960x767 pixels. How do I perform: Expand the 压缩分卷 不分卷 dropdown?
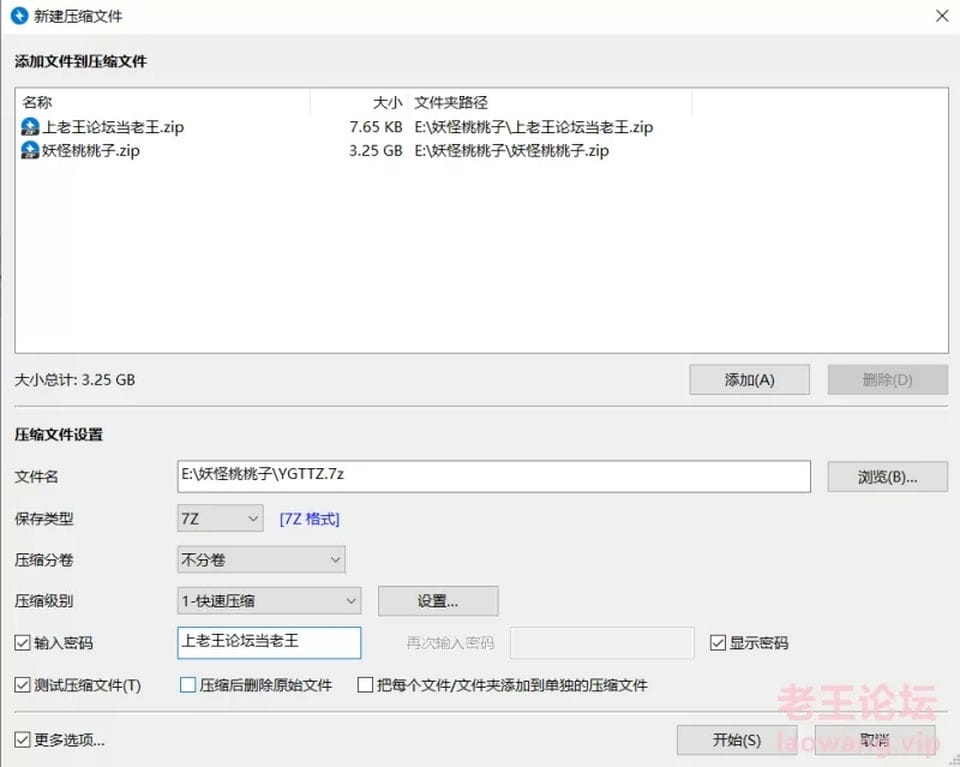tap(261, 559)
